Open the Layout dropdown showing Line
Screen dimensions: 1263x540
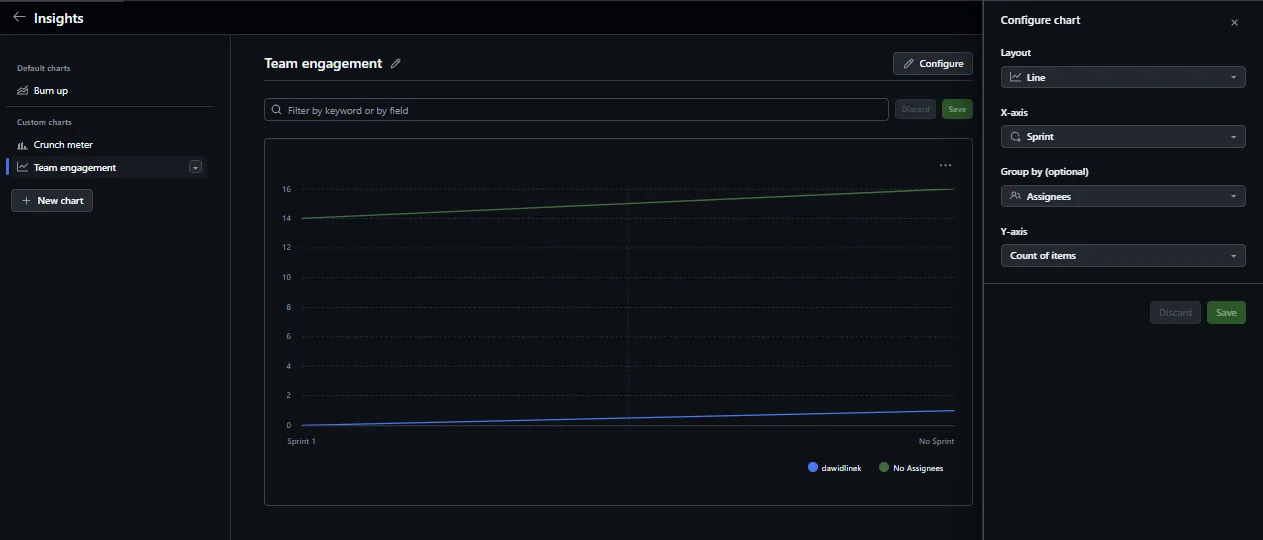click(1122, 77)
